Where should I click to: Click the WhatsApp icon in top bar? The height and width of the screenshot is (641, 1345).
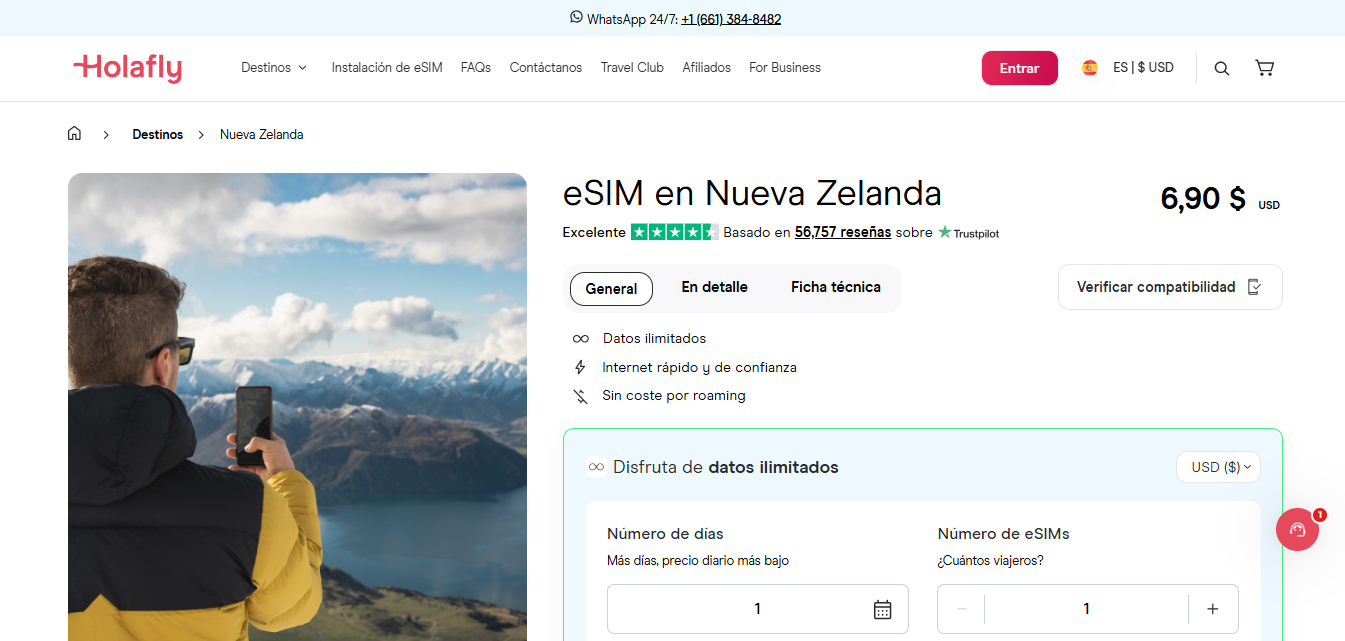(576, 17)
